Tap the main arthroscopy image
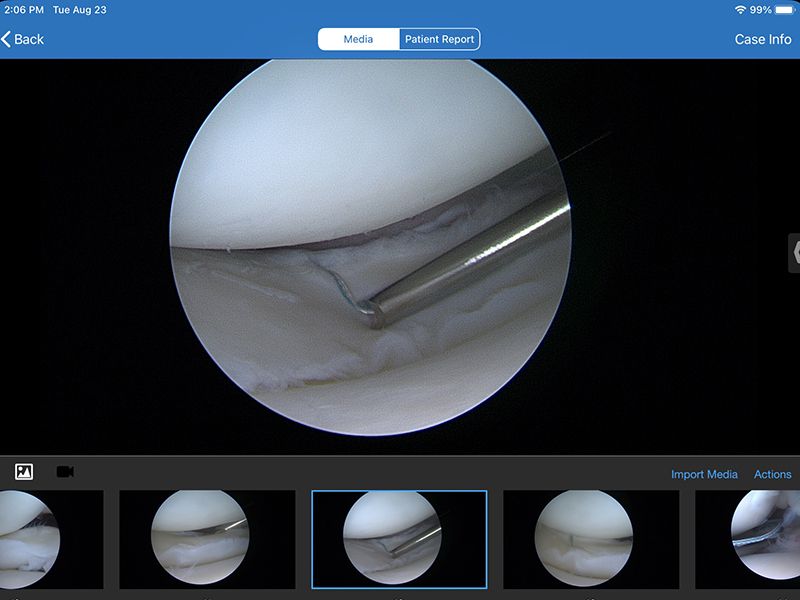This screenshot has height=600, width=800. tap(370, 247)
